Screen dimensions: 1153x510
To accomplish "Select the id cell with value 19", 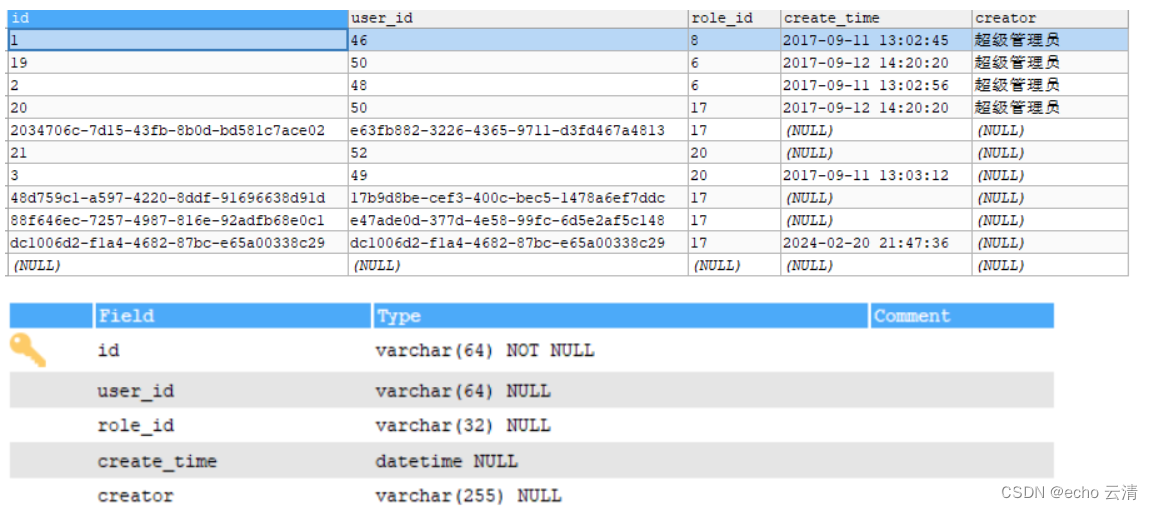I will (x=177, y=62).
